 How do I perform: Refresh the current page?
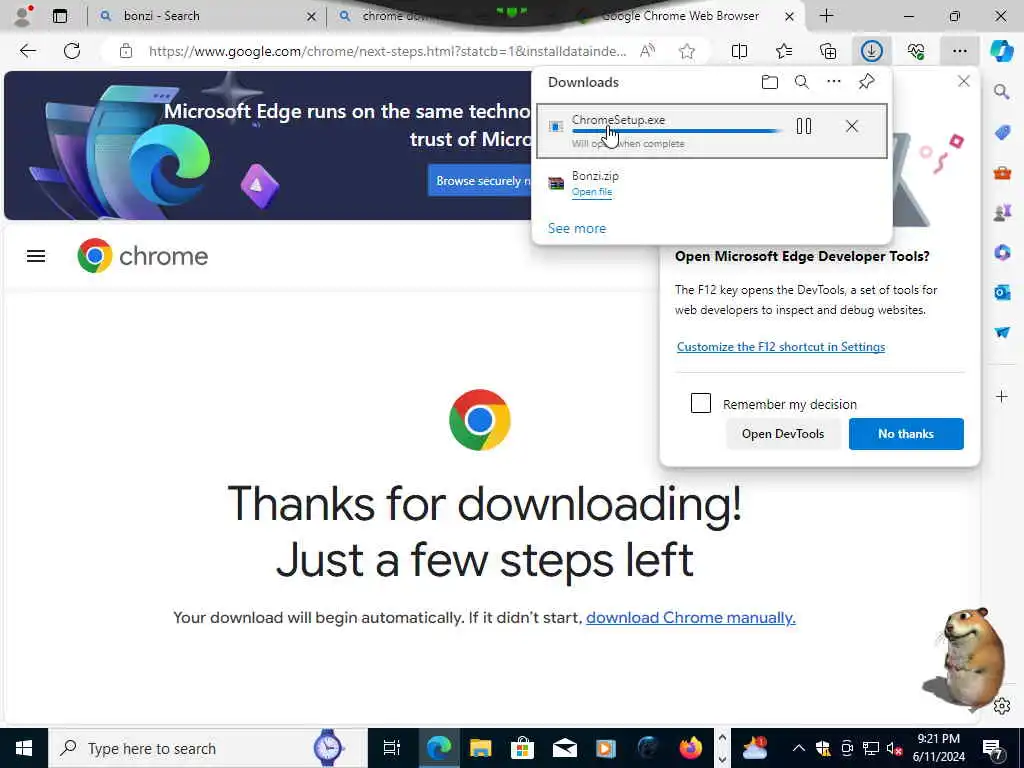tap(72, 51)
